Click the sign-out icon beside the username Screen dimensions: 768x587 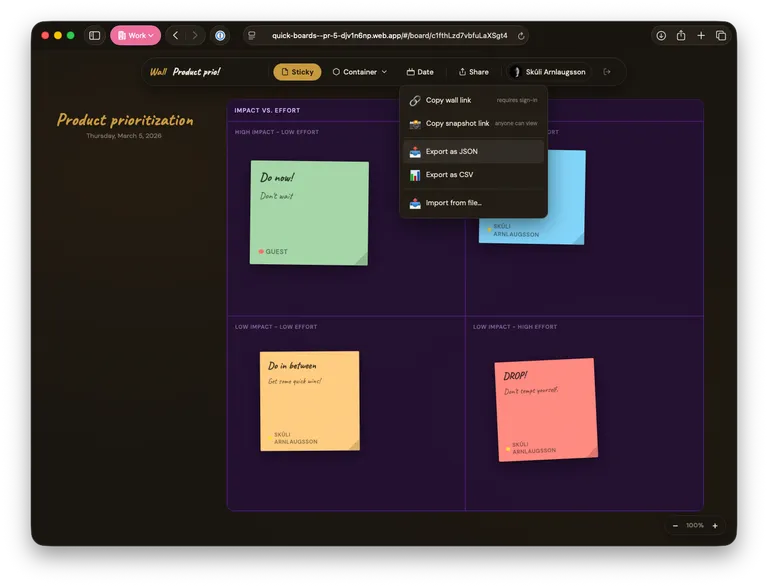[606, 72]
